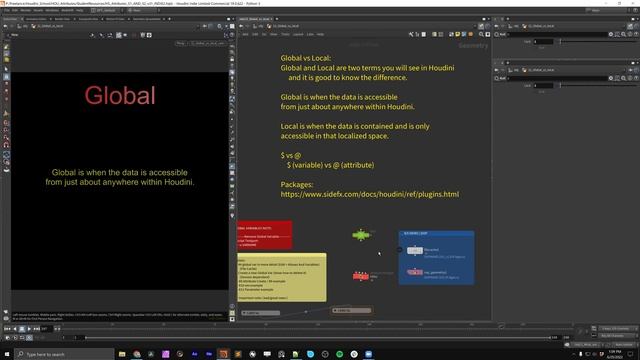Select the white Discarded node in blue box

pos(415,251)
